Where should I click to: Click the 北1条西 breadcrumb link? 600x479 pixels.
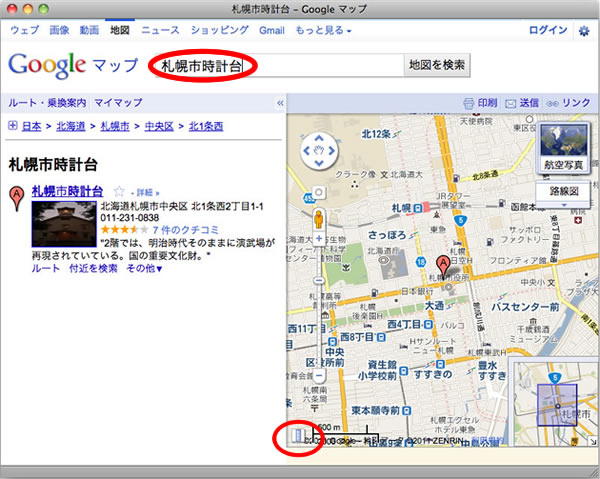click(206, 126)
